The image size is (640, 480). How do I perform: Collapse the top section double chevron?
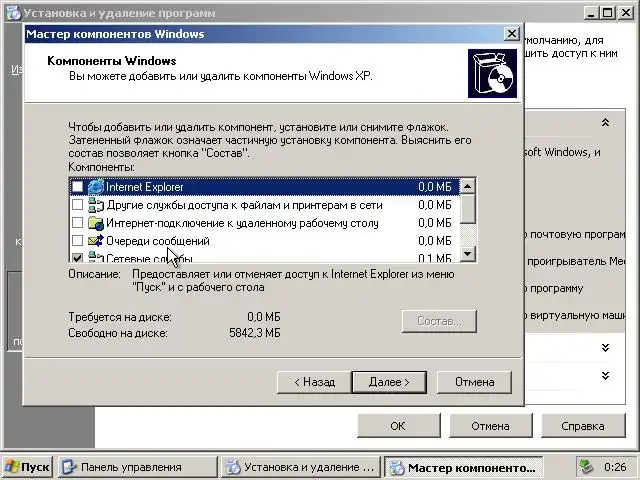click(606, 122)
